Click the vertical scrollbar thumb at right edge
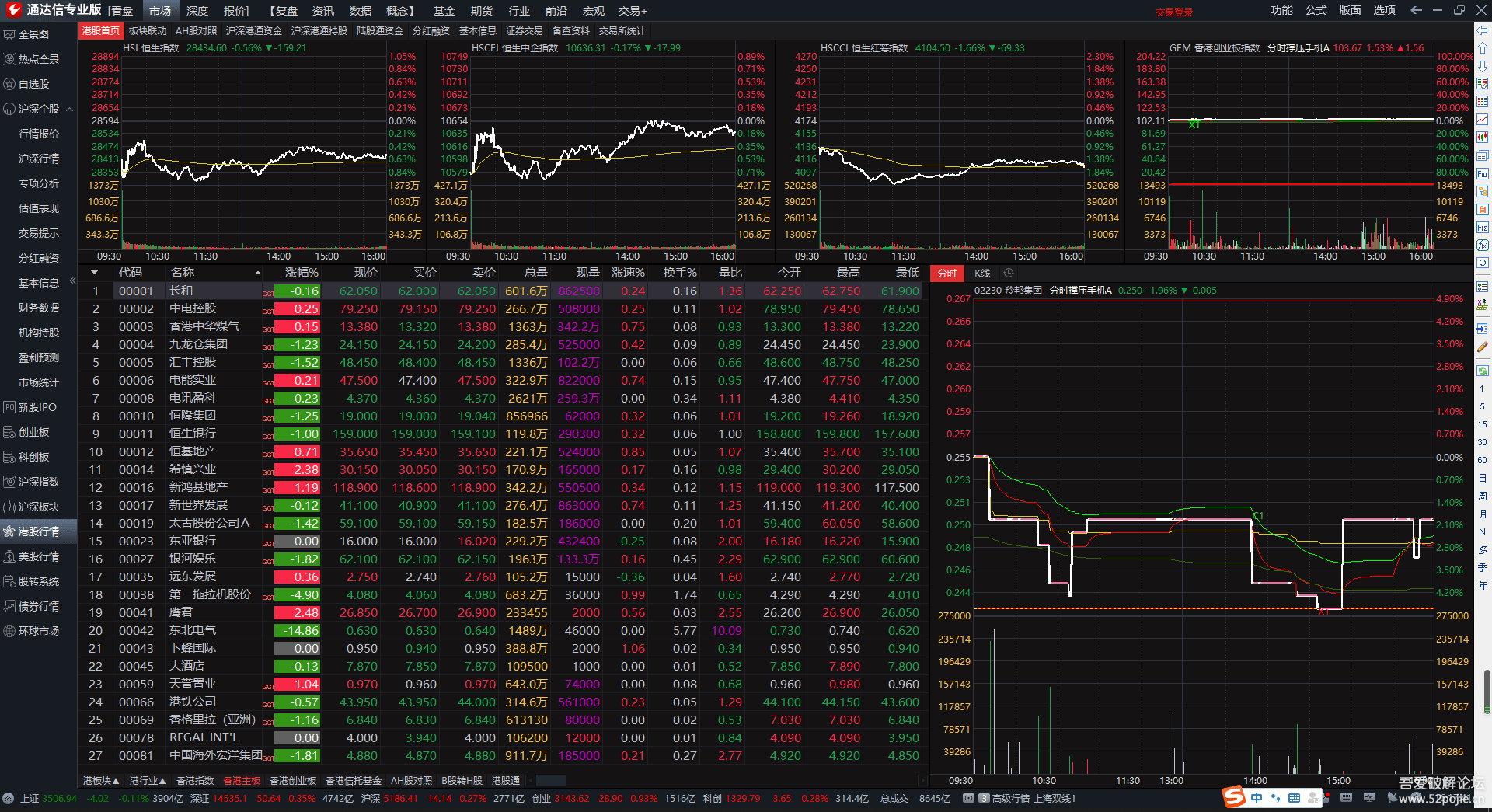This screenshot has height=812, width=1492. tap(1487, 690)
